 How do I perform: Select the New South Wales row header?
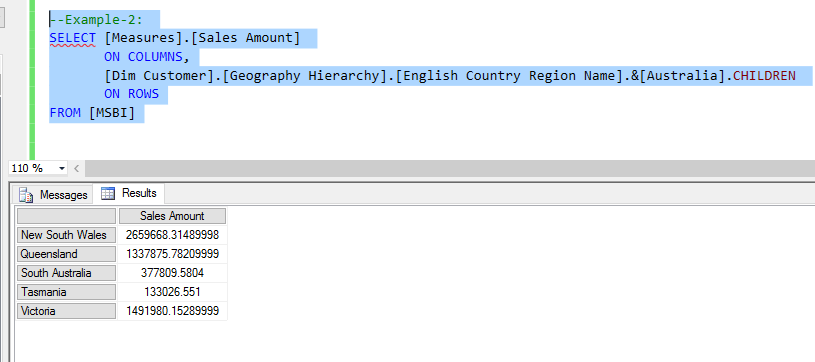point(66,235)
